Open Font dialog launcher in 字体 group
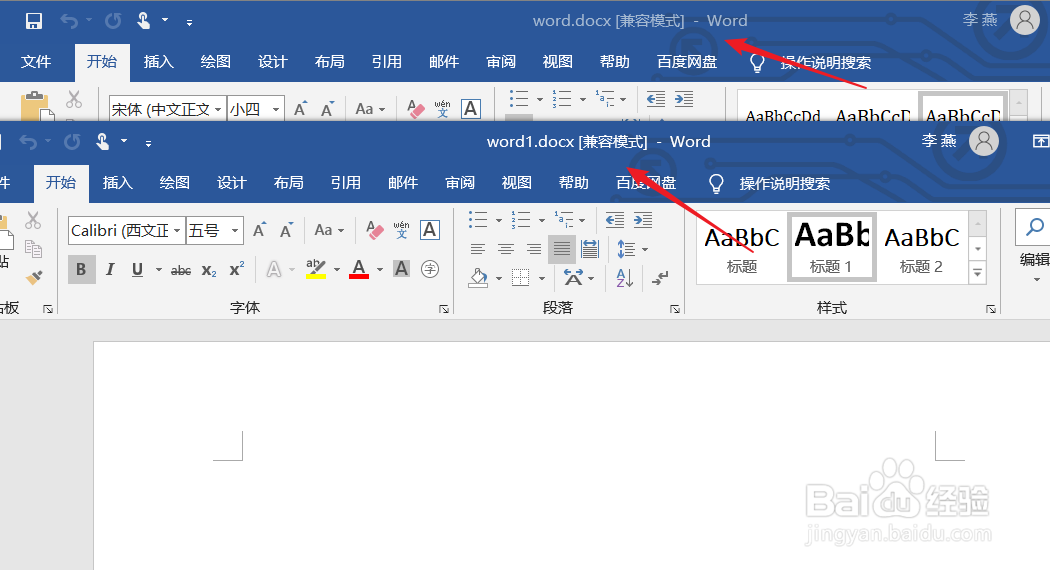The height and width of the screenshot is (570, 1050). point(444,309)
